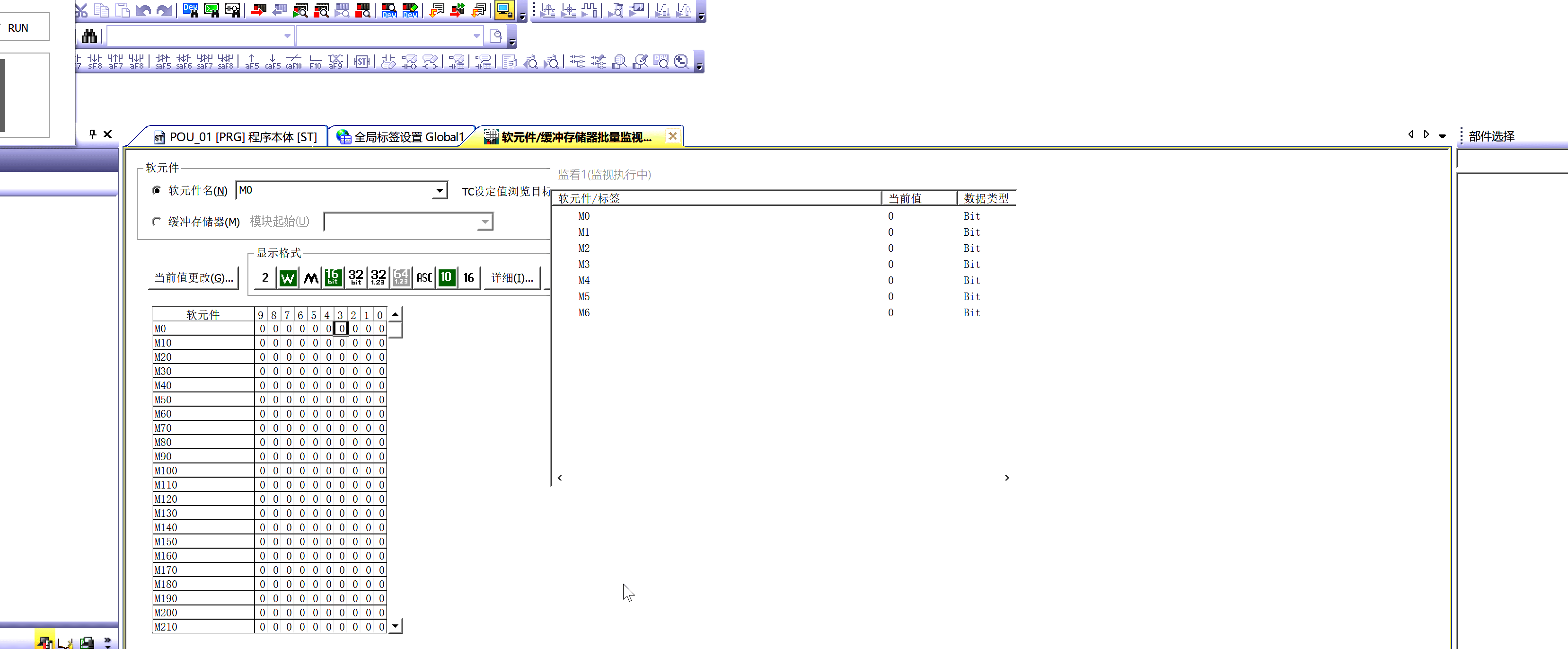Toggle multi-point bit display 'M' icon
This screenshot has height=649, width=1568.
pos(310,277)
